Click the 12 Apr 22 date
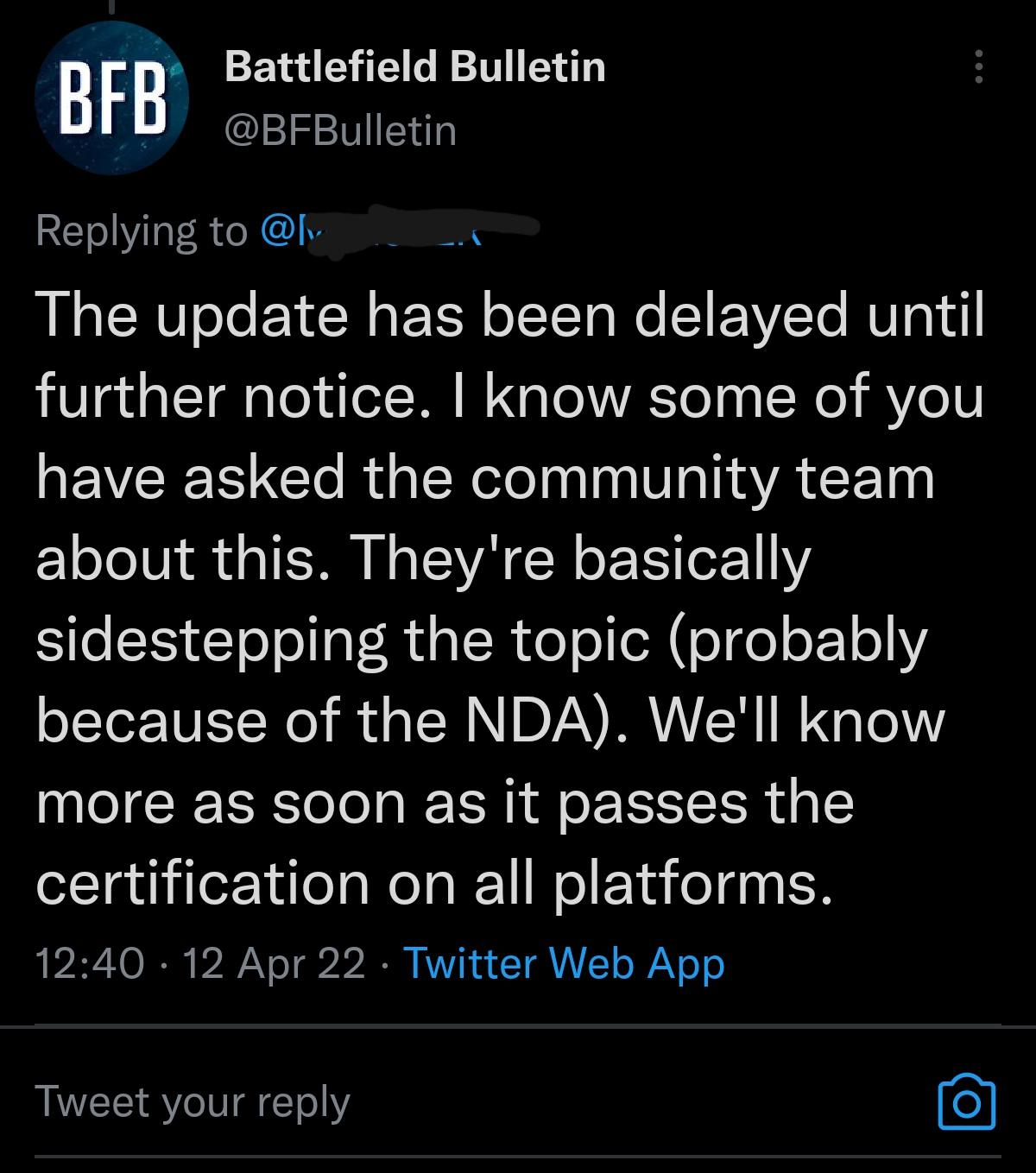Viewport: 1036px width, 1173px height. click(274, 963)
